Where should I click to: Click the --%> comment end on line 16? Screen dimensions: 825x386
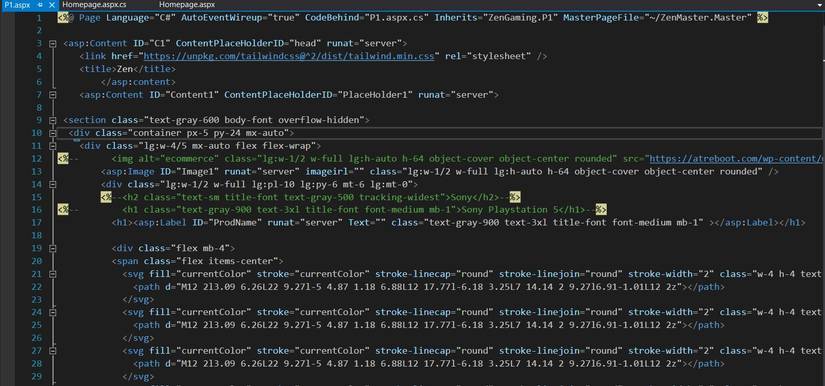point(596,210)
